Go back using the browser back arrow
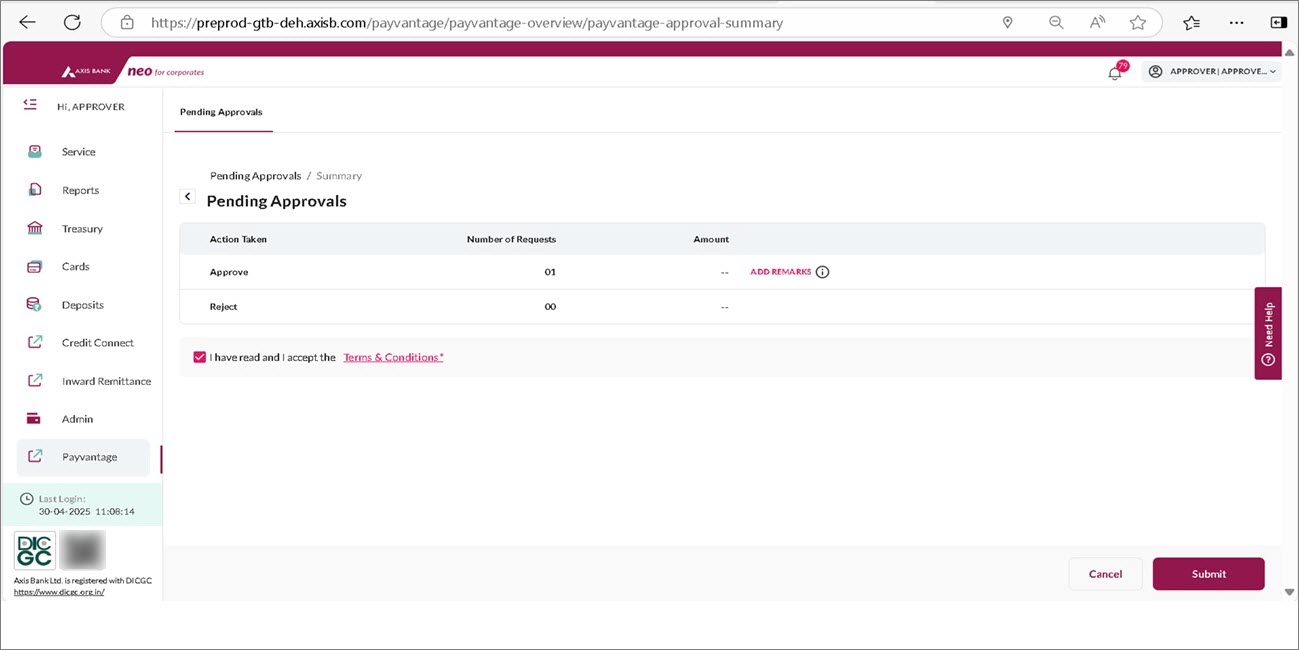 coord(27,22)
